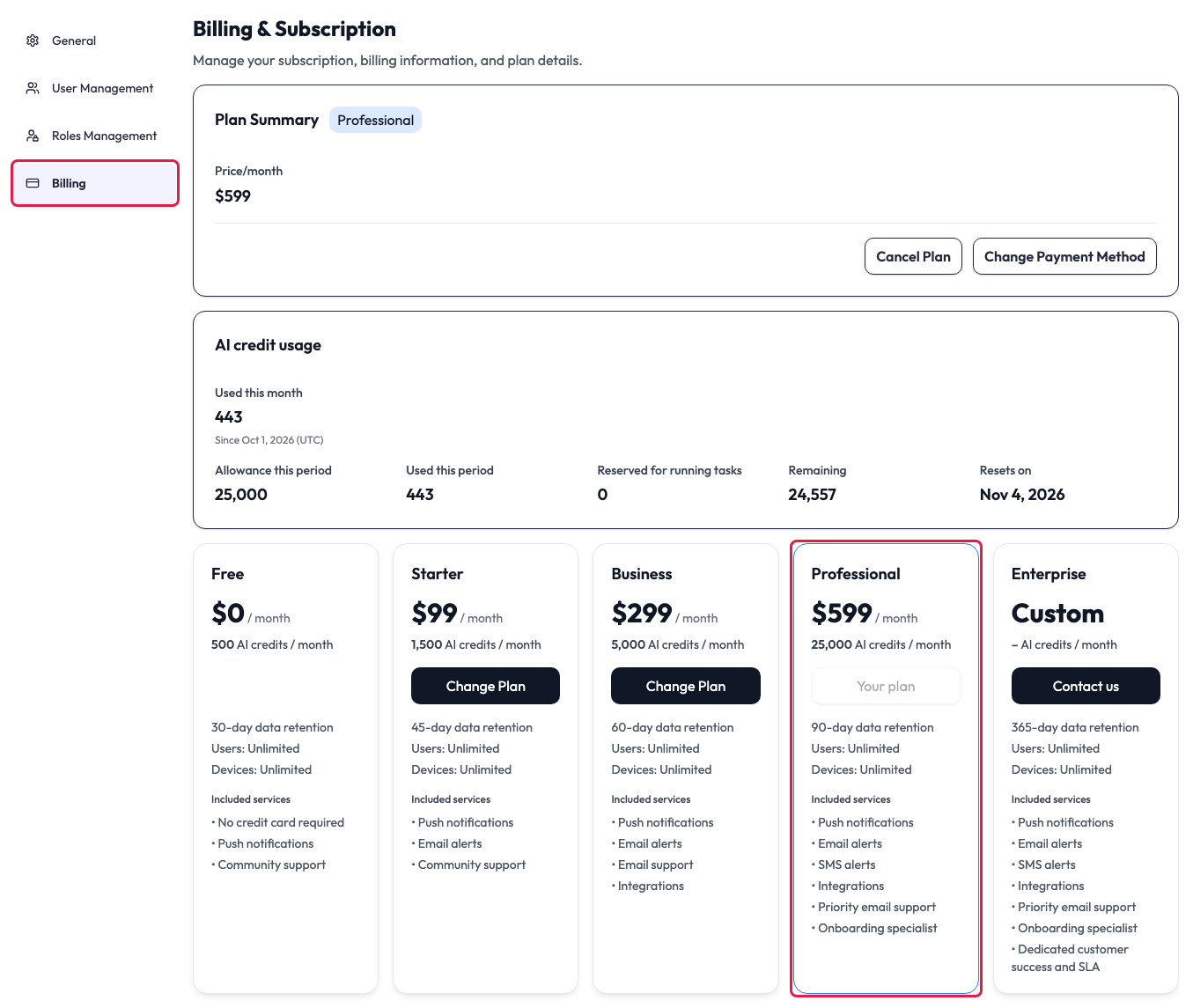Click the Allowance this period value 25,000
Image resolution: width=1193 pixels, height=1008 pixels.
pos(240,495)
